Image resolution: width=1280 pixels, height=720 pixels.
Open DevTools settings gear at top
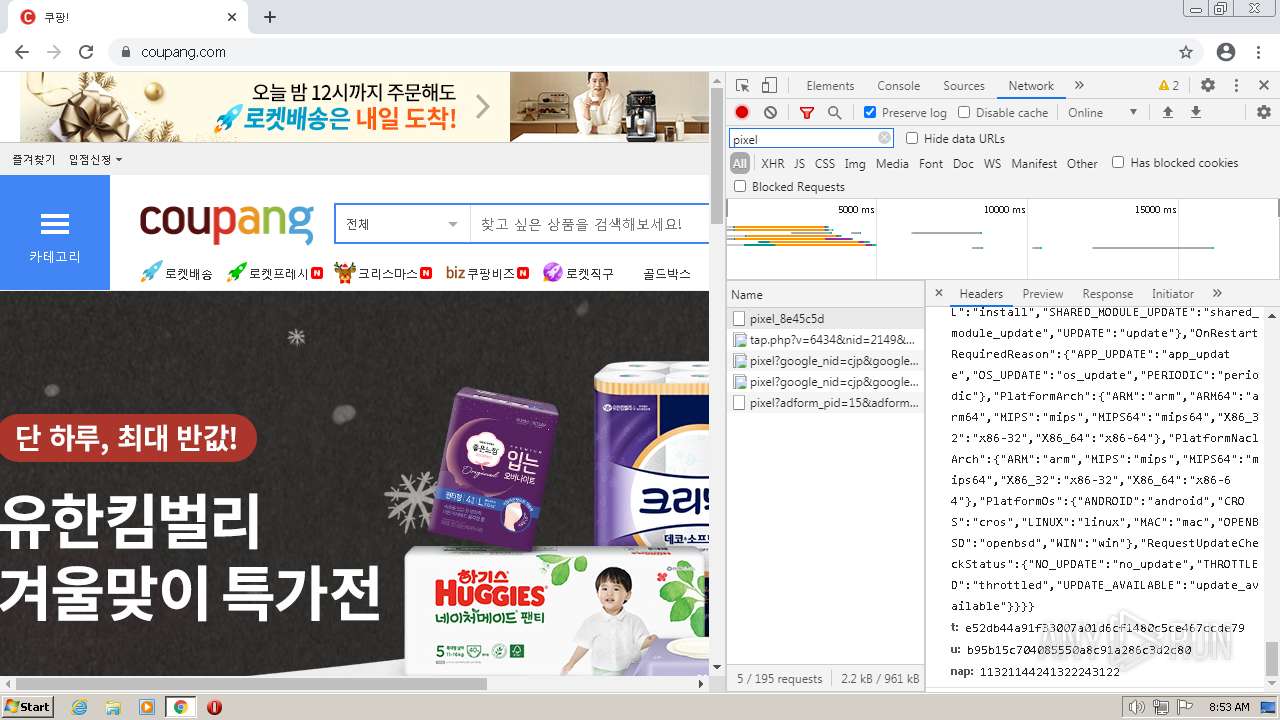coord(1208,86)
